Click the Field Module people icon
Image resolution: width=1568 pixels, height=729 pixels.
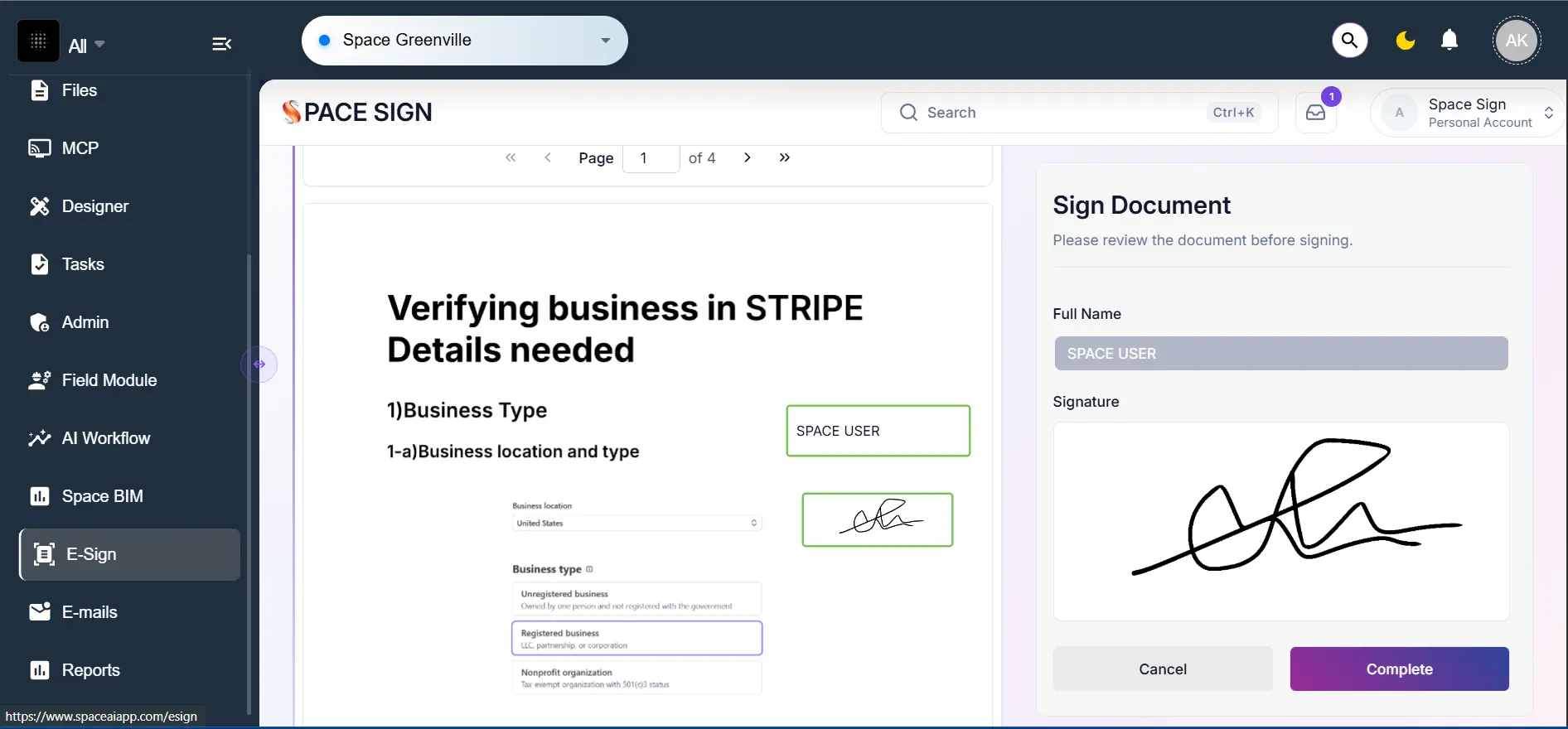pos(39,380)
